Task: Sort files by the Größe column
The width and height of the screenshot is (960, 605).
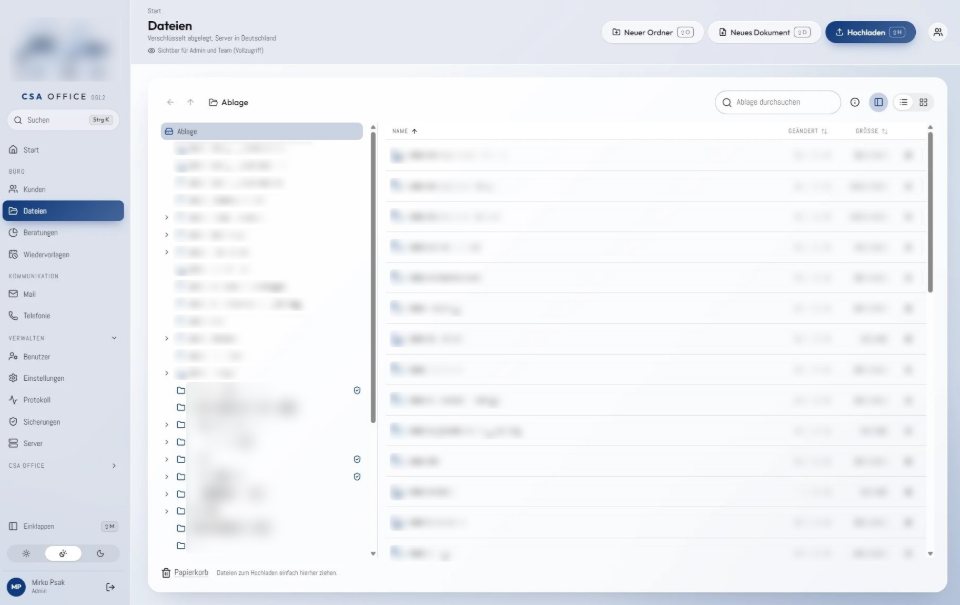Action: click(871, 131)
